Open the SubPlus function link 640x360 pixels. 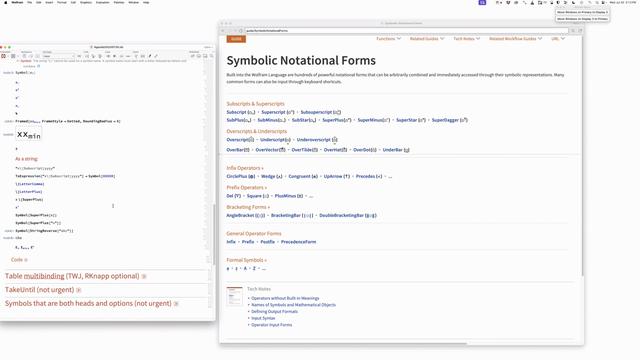coord(239,120)
